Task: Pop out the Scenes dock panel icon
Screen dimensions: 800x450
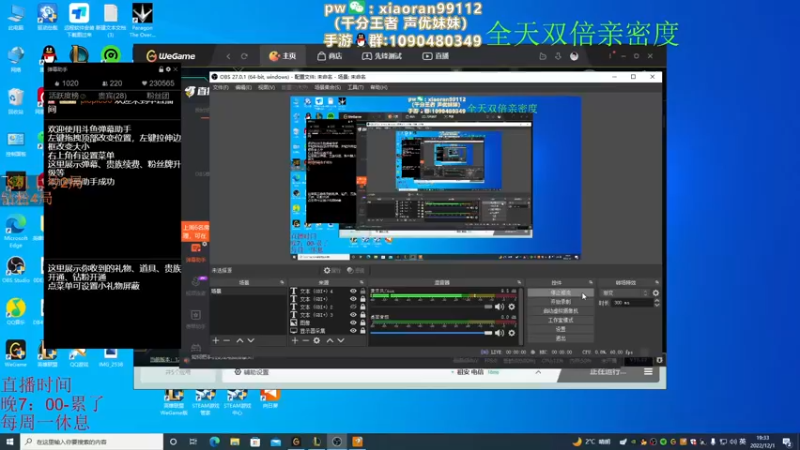Action: [282, 282]
